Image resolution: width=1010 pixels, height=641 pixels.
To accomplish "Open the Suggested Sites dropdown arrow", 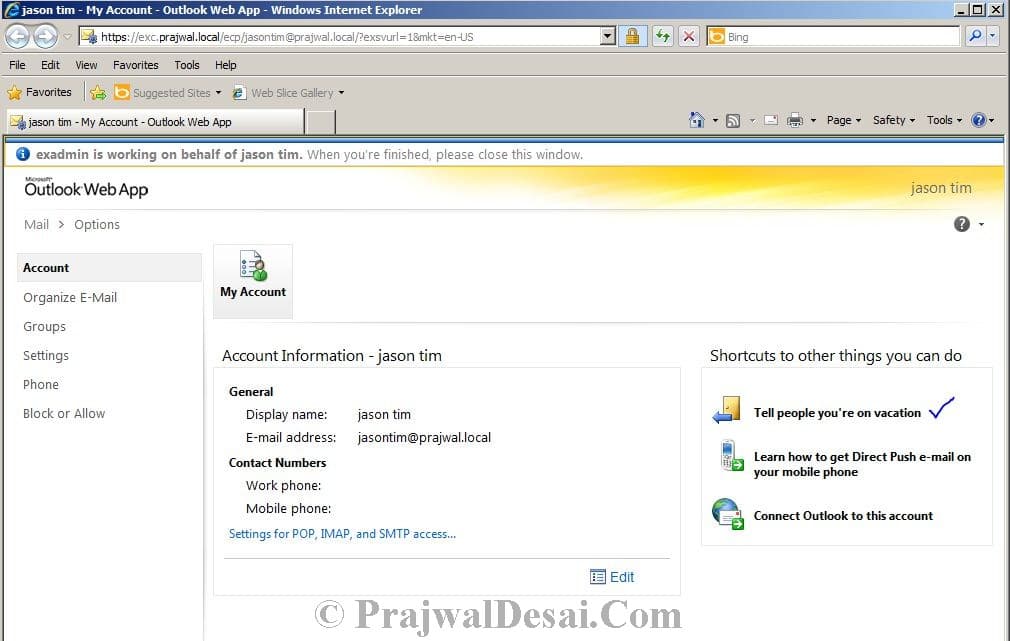I will click(x=218, y=93).
